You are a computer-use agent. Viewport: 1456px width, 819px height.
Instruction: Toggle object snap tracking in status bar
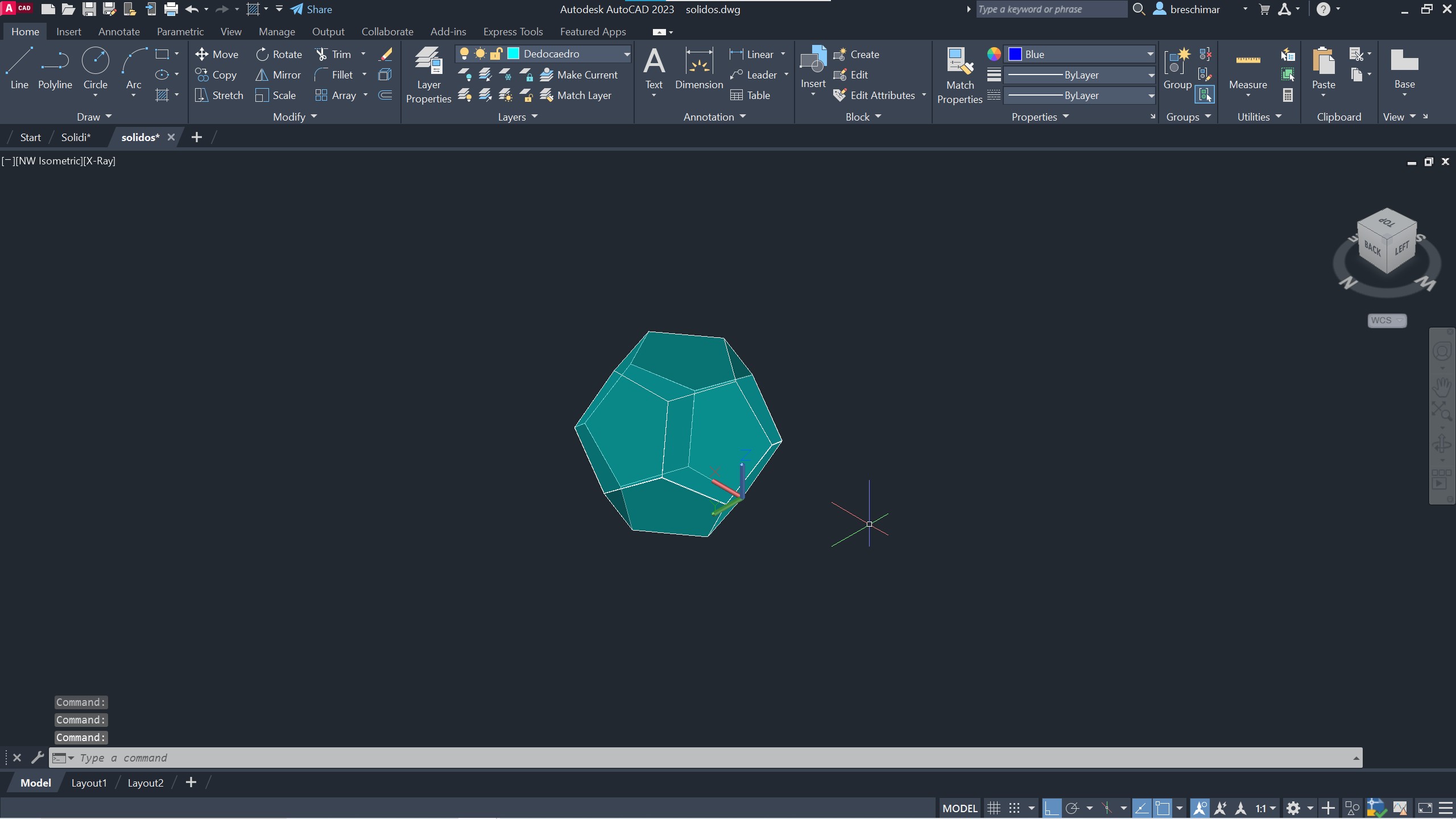[1141, 808]
